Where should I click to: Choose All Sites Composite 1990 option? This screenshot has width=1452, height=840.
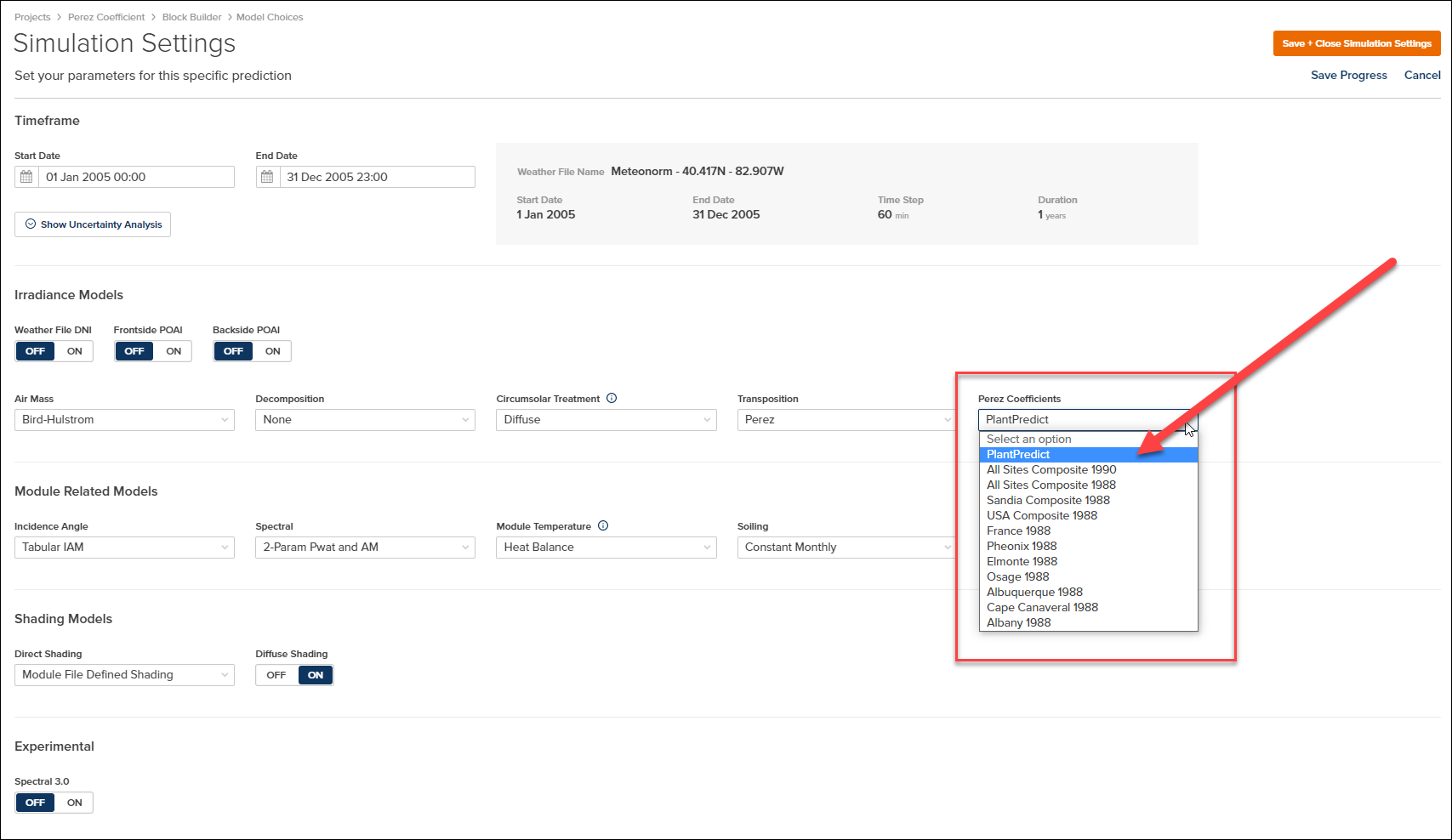tap(1089, 470)
